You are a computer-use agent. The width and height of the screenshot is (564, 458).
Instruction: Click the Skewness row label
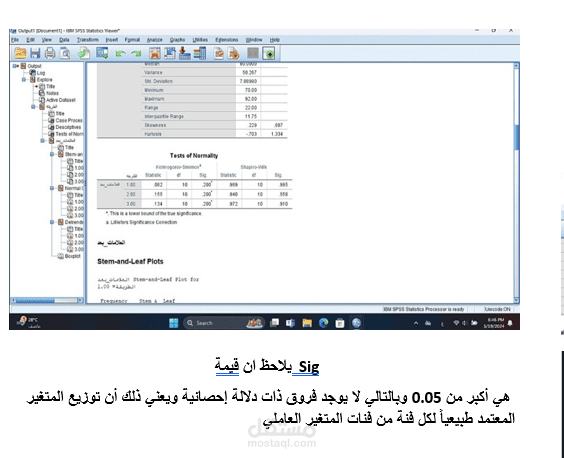[155, 125]
